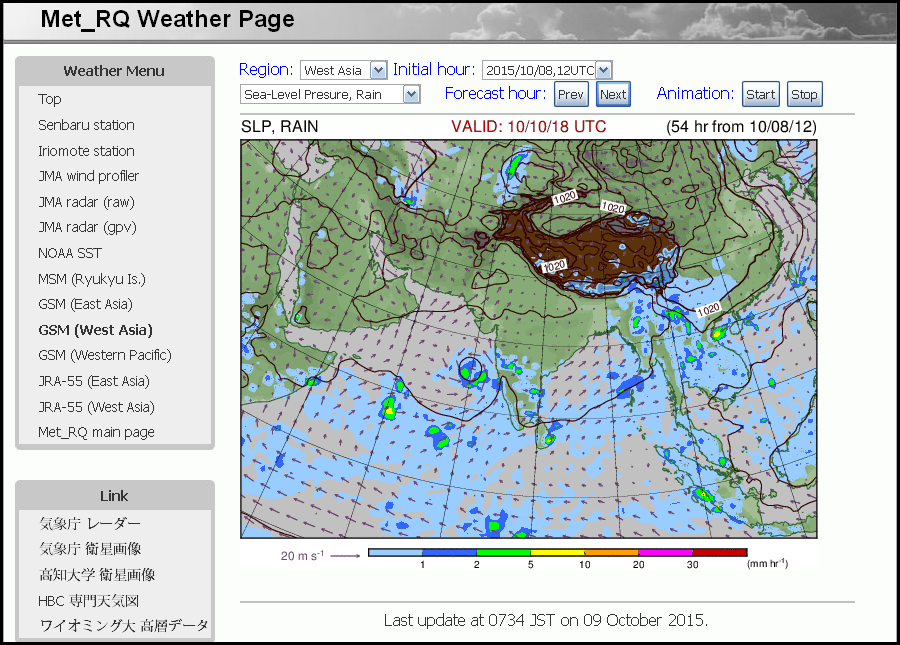This screenshot has height=645, width=900.
Task: Click the yellow swatch in rain legend
Action: (x=557, y=553)
